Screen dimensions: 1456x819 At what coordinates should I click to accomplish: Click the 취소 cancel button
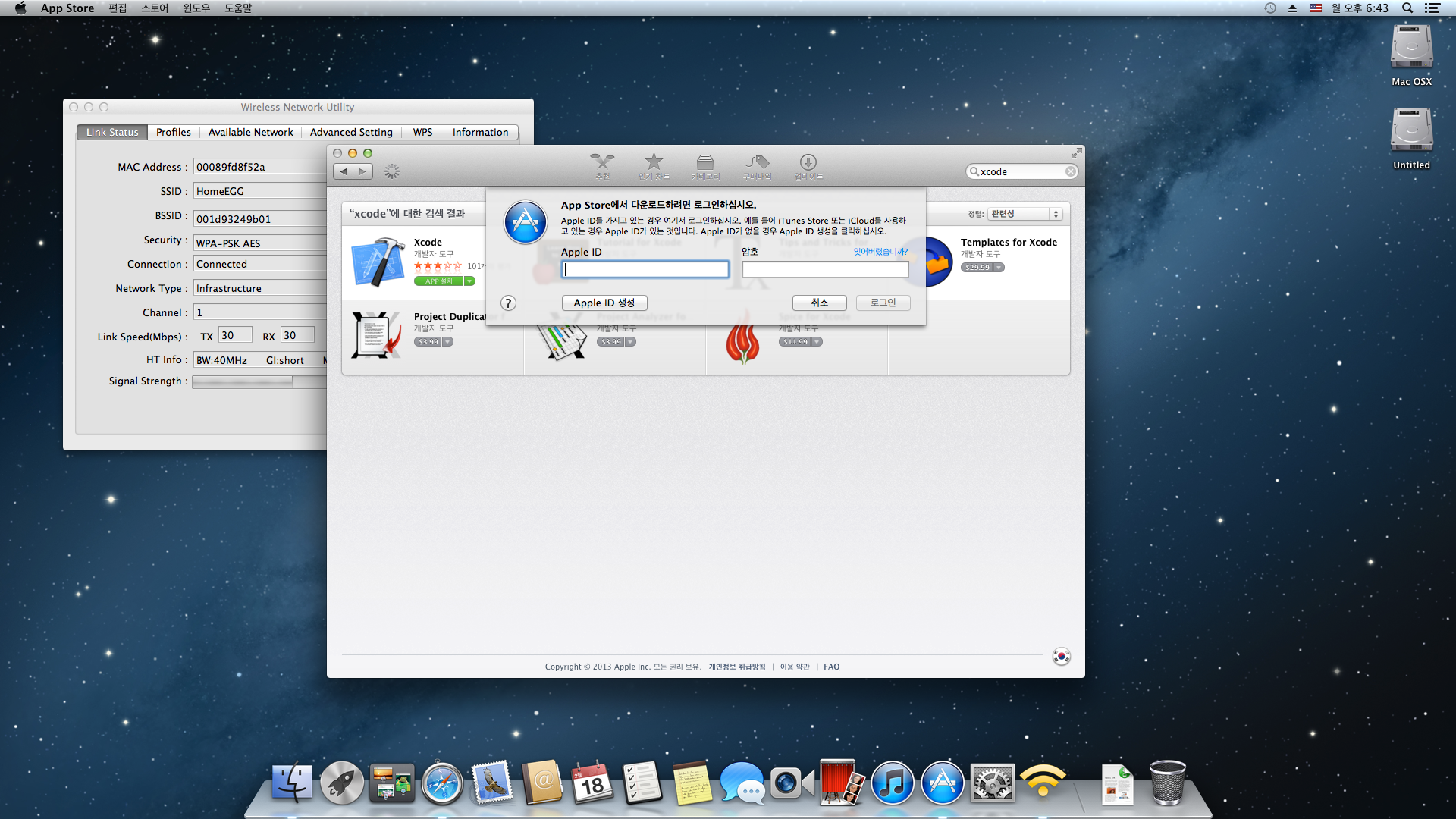[819, 303]
